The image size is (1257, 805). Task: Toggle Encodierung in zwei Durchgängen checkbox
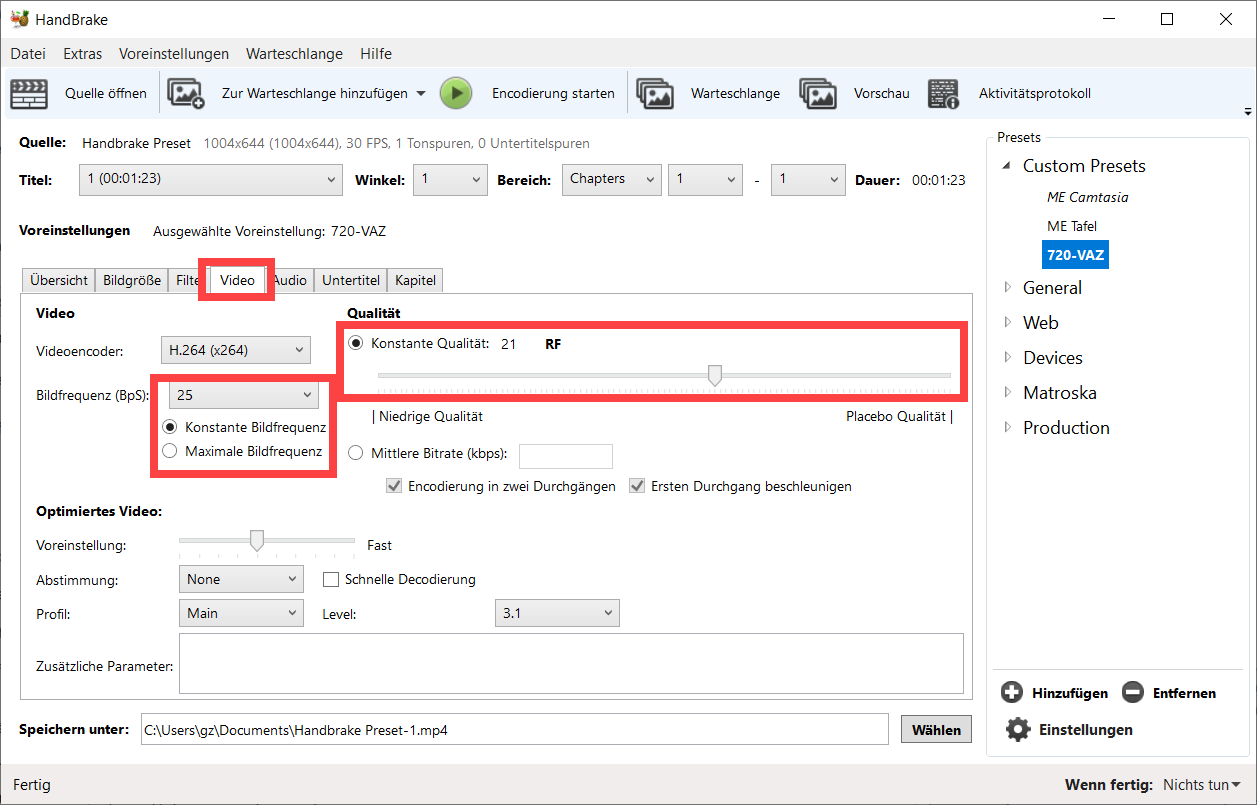395,486
